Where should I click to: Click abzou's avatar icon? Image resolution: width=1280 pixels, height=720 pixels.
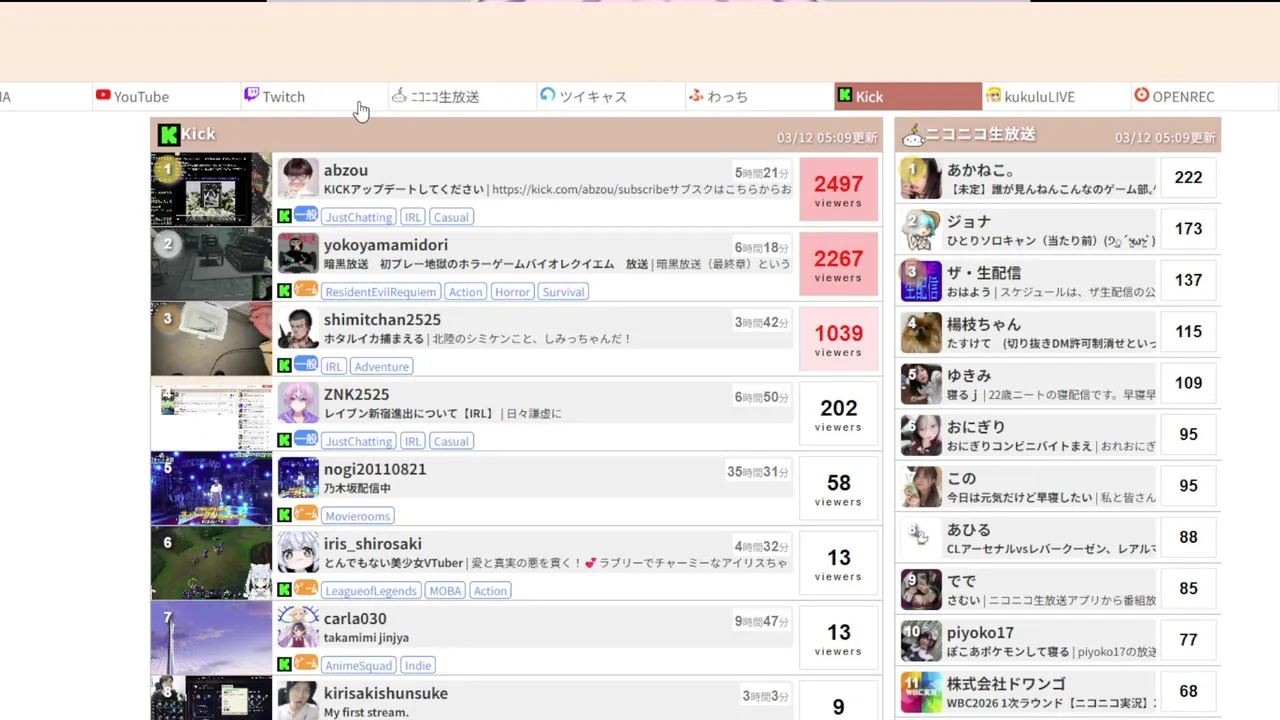coord(298,179)
